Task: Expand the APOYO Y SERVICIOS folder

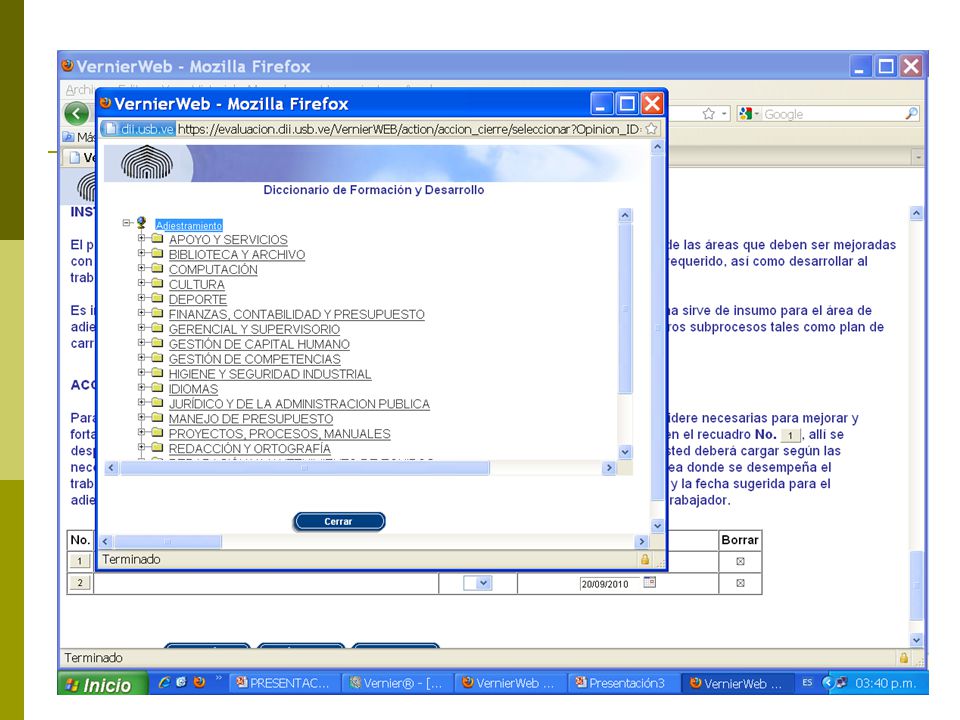Action: [141, 238]
